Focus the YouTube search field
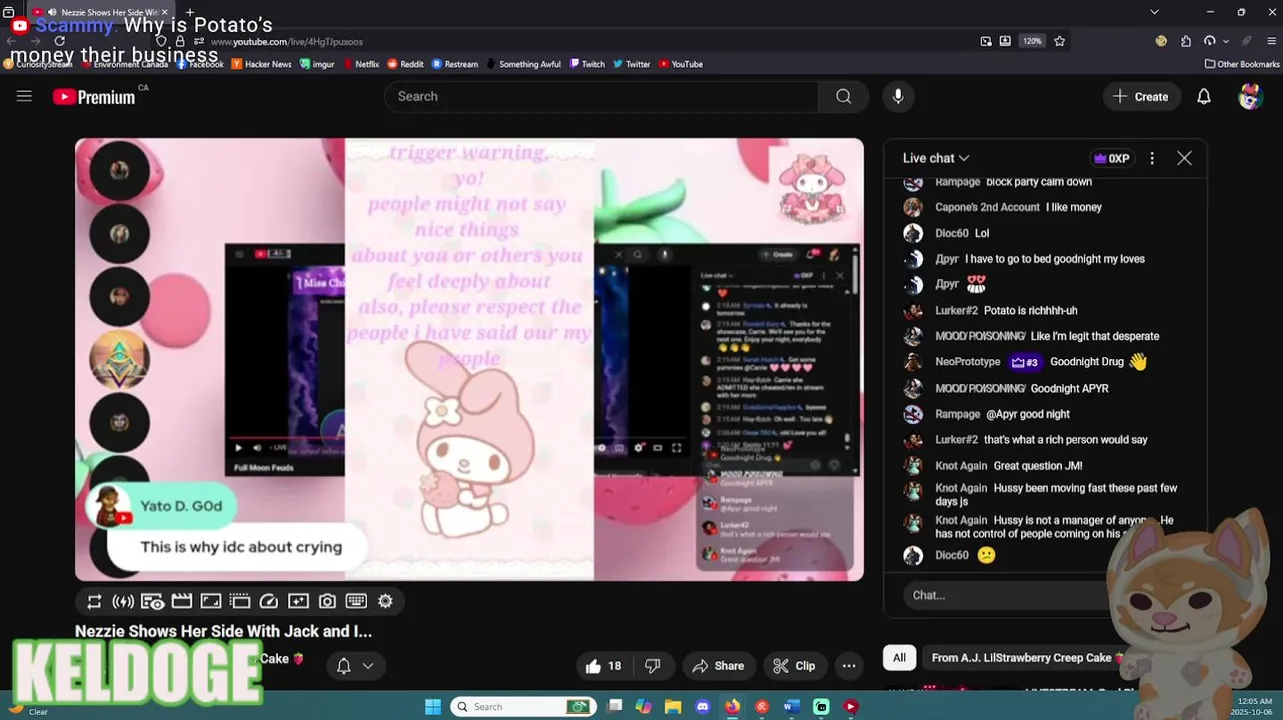The image size is (1283, 720). [602, 96]
